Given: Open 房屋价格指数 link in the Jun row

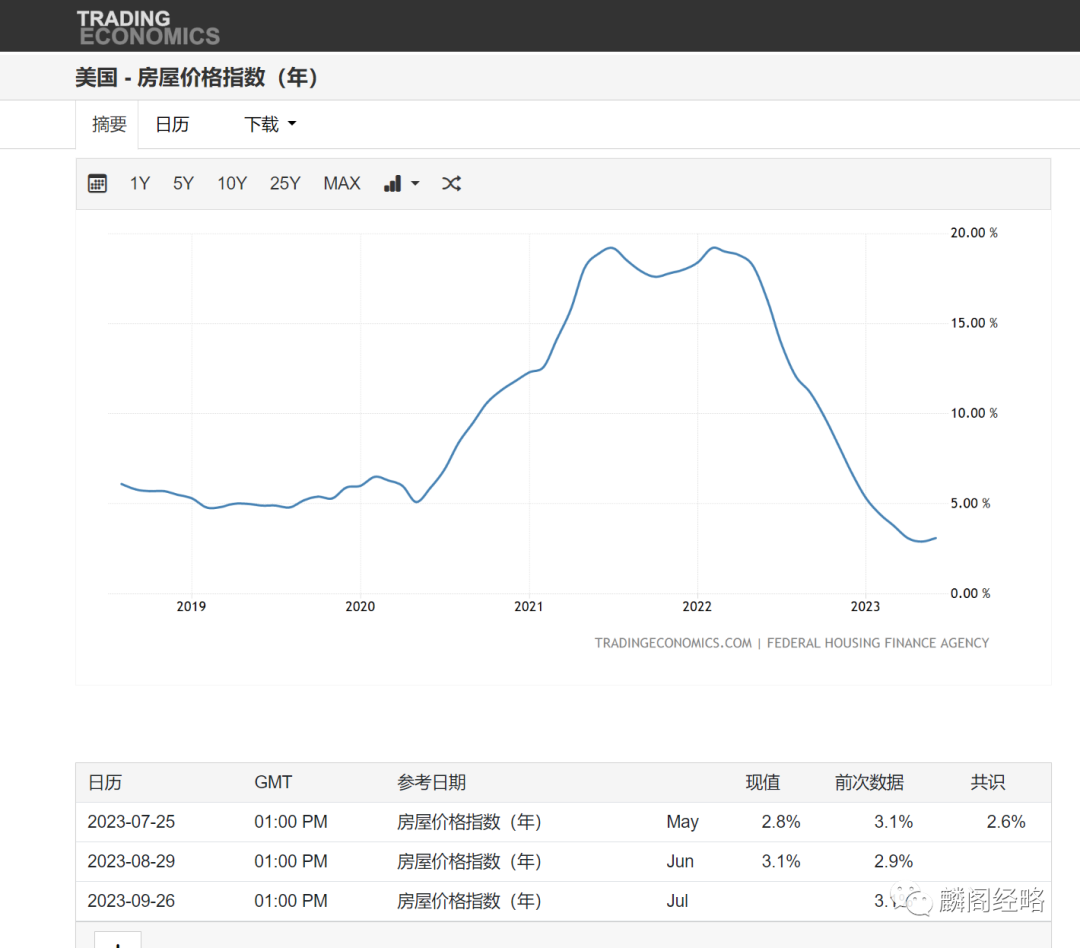Looking at the screenshot, I should (x=469, y=861).
